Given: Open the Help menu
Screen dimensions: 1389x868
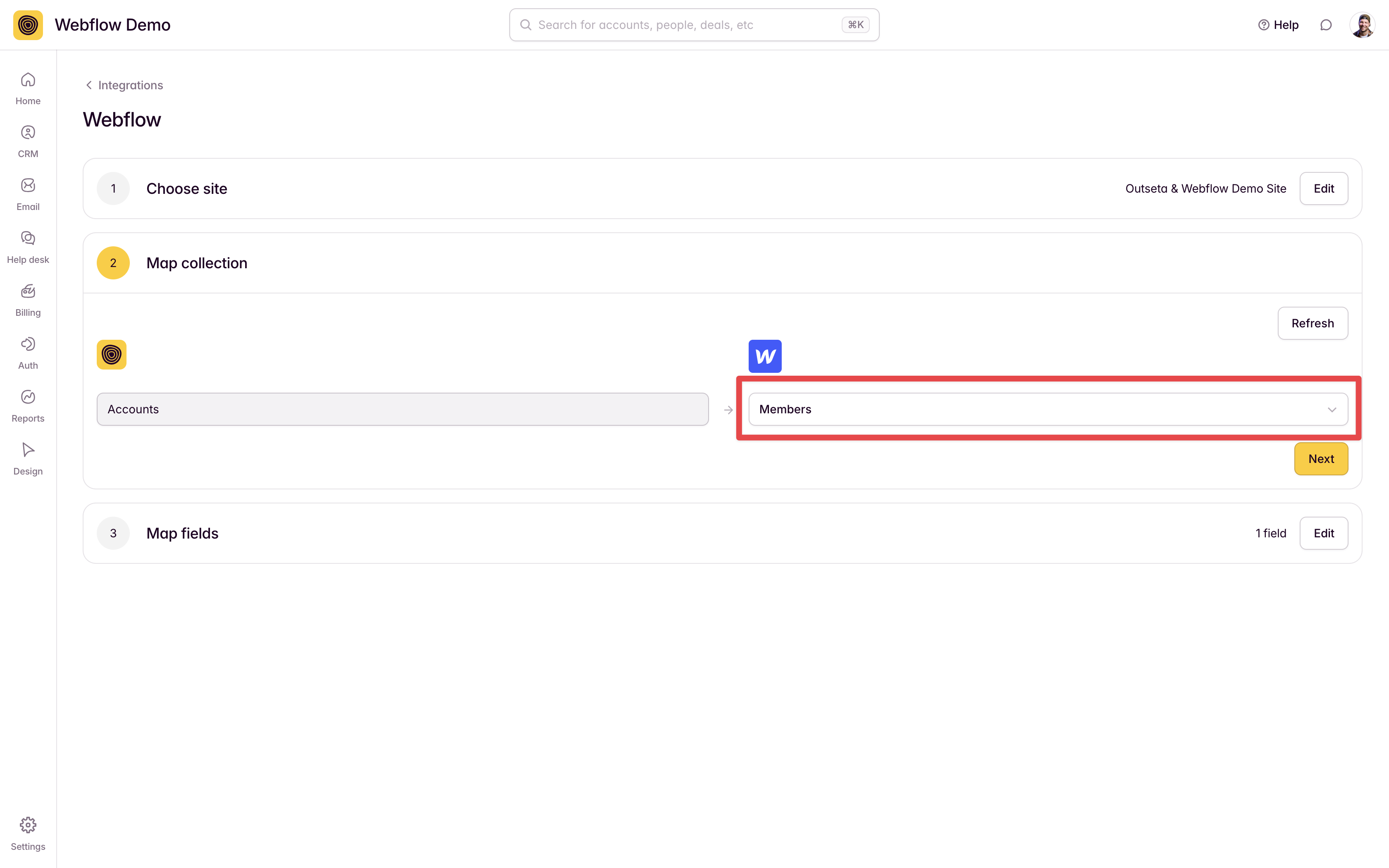Looking at the screenshot, I should pyautogui.click(x=1278, y=25).
